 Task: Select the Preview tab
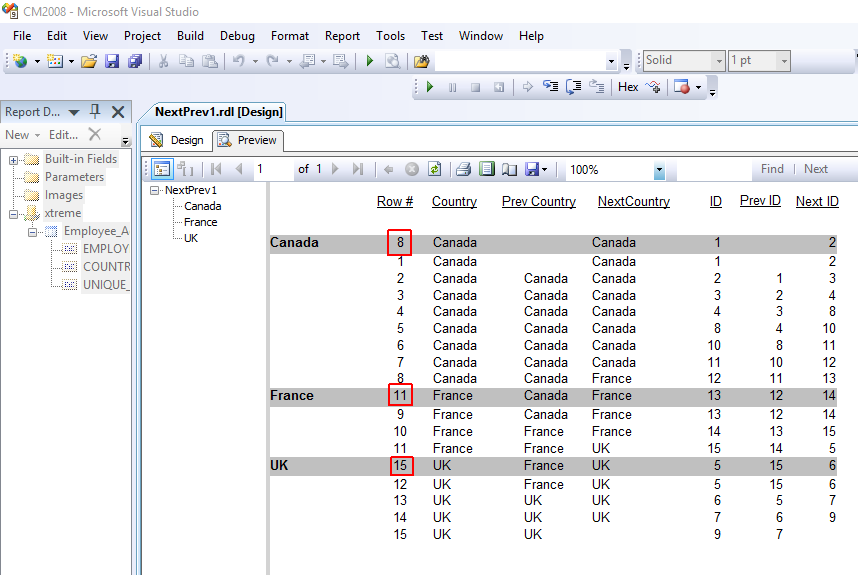247,140
